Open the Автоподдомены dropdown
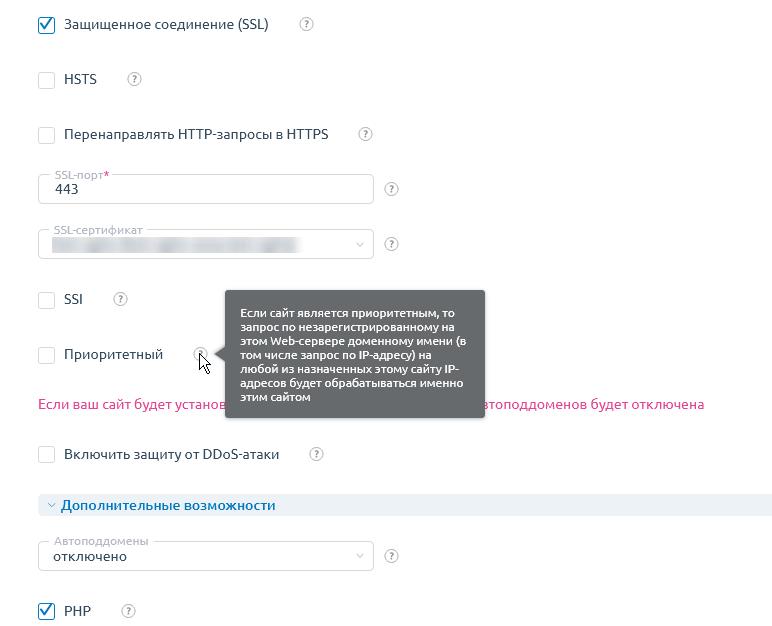772x626 pixels. click(x=206, y=556)
